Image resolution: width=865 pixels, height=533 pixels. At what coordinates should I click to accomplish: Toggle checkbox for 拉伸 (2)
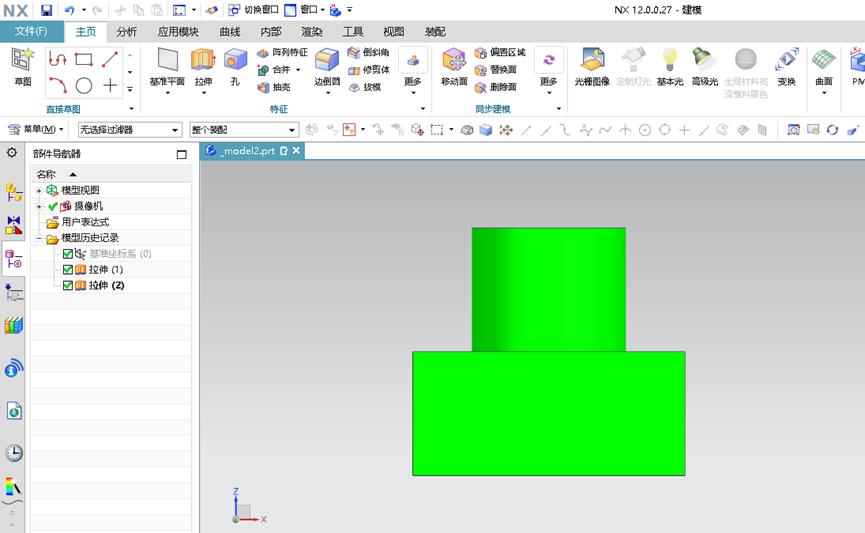coord(68,286)
